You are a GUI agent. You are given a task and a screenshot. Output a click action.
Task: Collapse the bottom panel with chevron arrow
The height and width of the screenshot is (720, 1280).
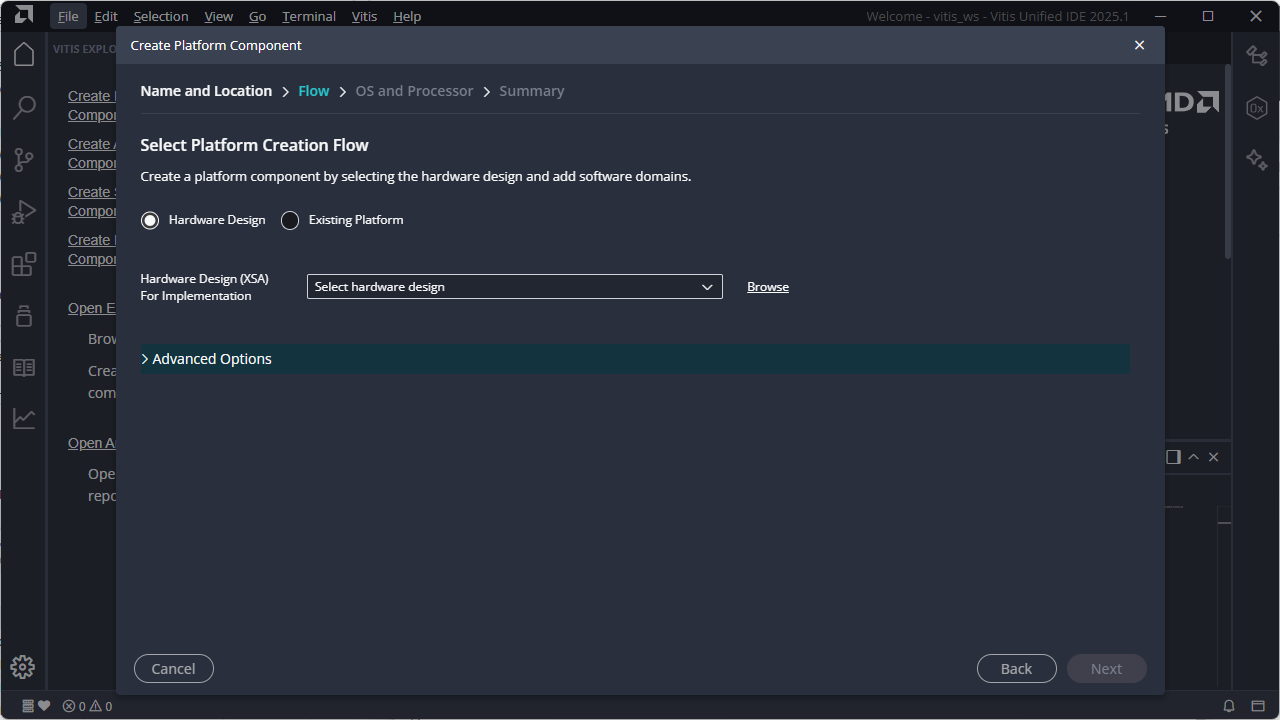pyautogui.click(x=1193, y=457)
